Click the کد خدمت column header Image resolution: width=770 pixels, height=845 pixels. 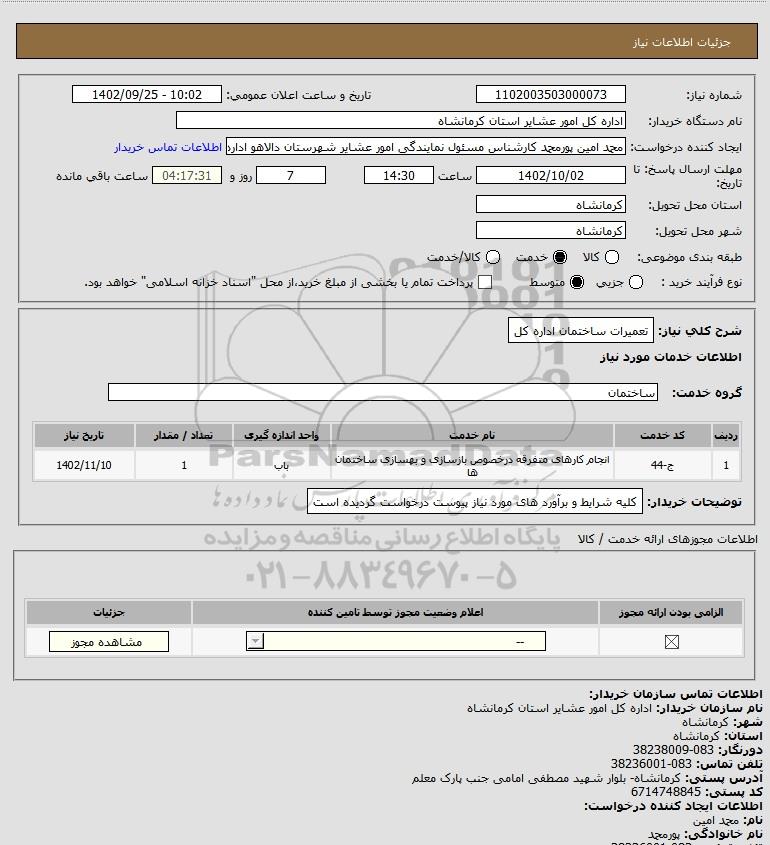(662, 435)
